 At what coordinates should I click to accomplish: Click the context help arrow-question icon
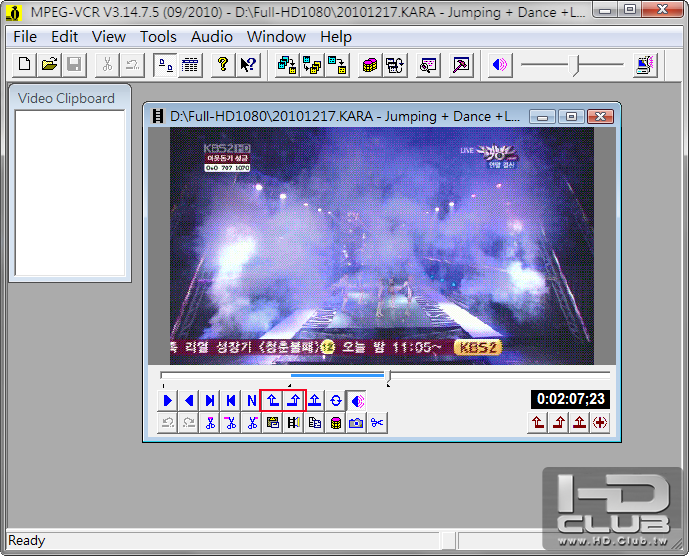[x=248, y=65]
